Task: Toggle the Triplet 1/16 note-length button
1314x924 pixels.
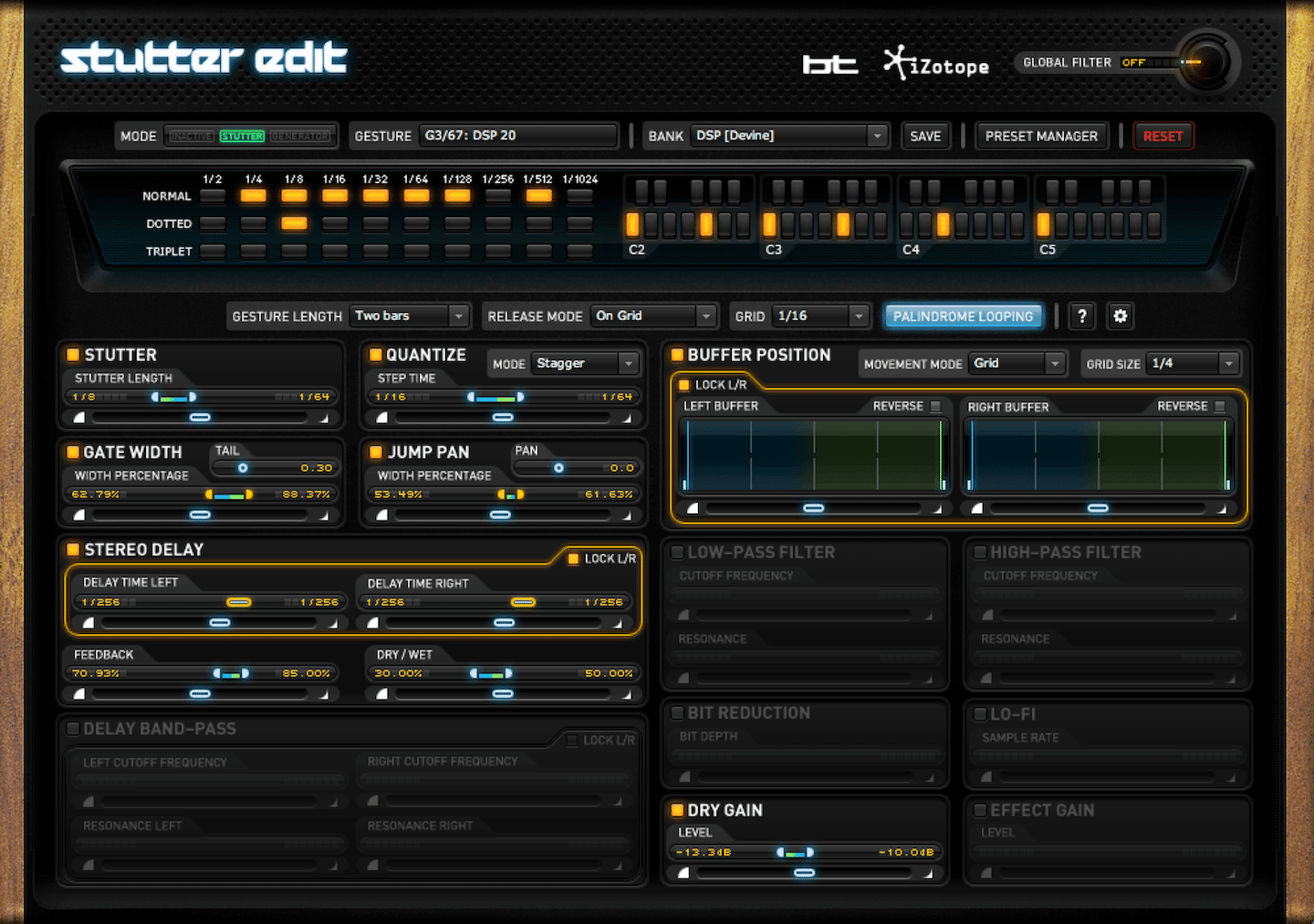Action: pos(335,251)
